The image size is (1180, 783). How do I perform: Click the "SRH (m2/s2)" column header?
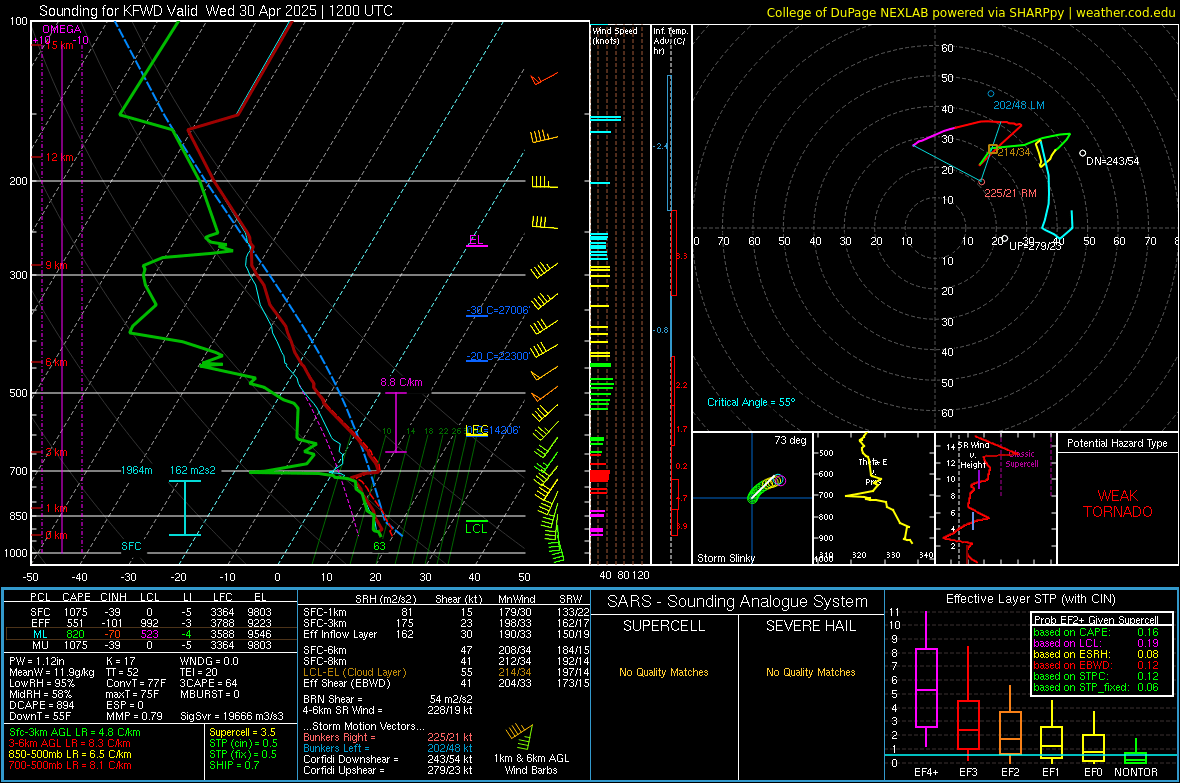pos(385,599)
